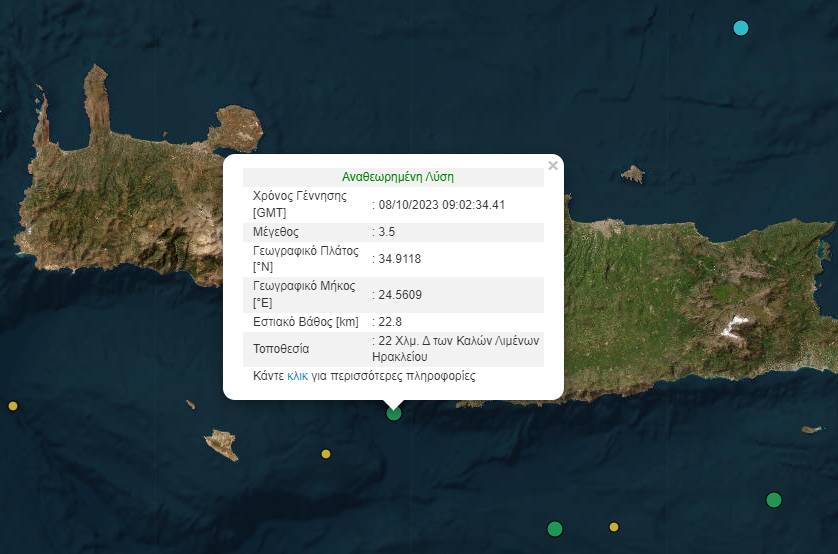Screen dimensions: 838x554
Task: Click the origin time 08/10/2023 09:02:34.41
Action: (x=441, y=204)
